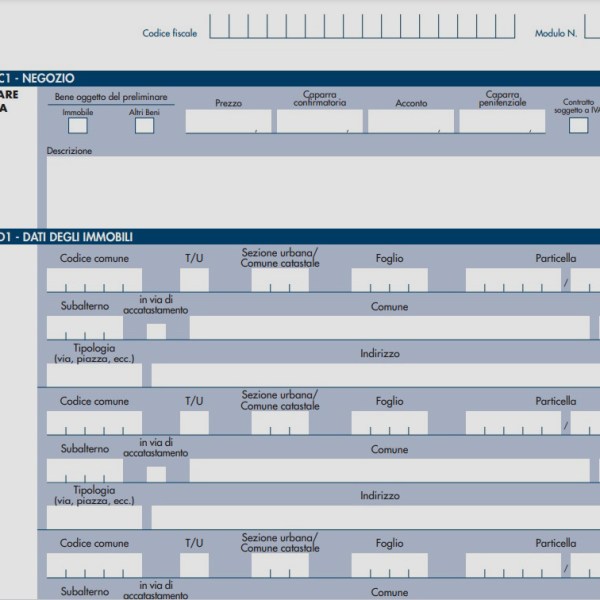Click the 'Bene oggetto del preliminare' label
The image size is (600, 600).
(x=111, y=97)
